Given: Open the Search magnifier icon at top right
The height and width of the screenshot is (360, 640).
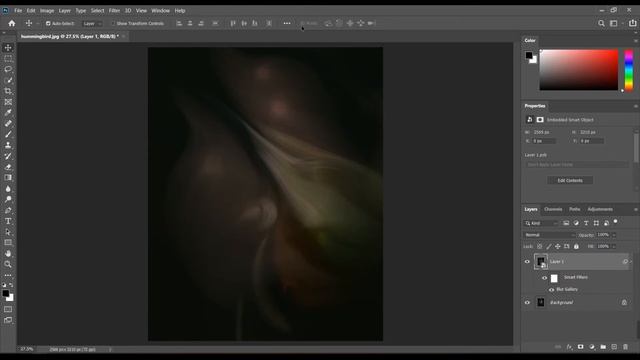Looking at the screenshot, I should pos(601,23).
